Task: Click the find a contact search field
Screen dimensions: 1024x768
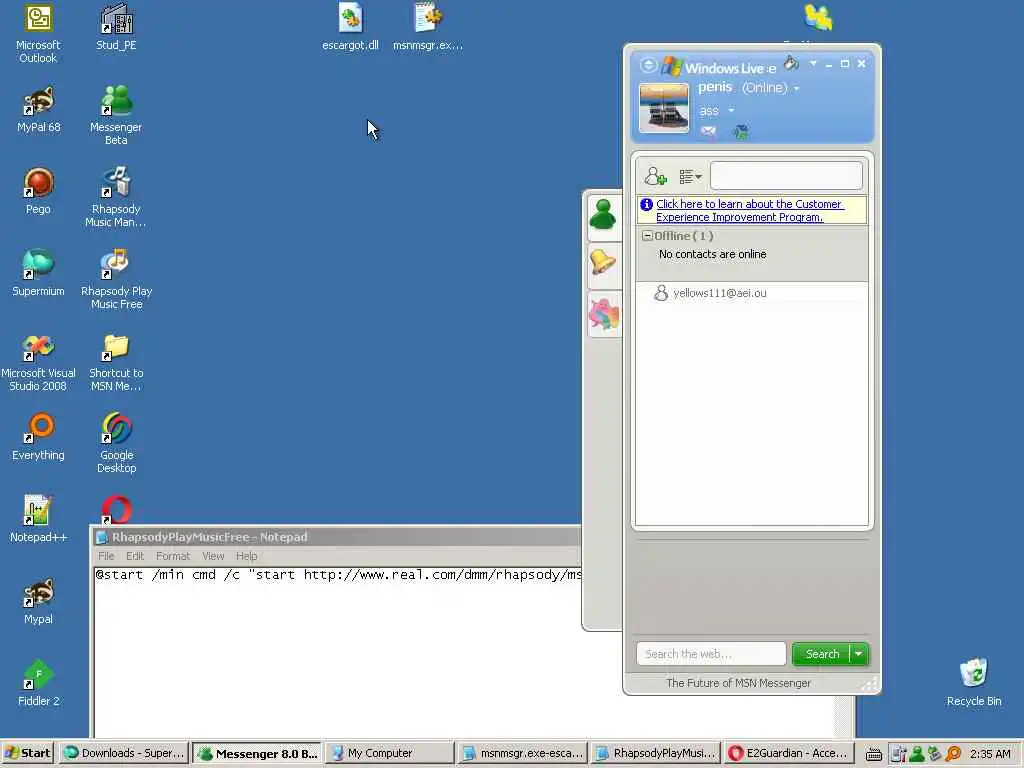Action: [x=786, y=176]
